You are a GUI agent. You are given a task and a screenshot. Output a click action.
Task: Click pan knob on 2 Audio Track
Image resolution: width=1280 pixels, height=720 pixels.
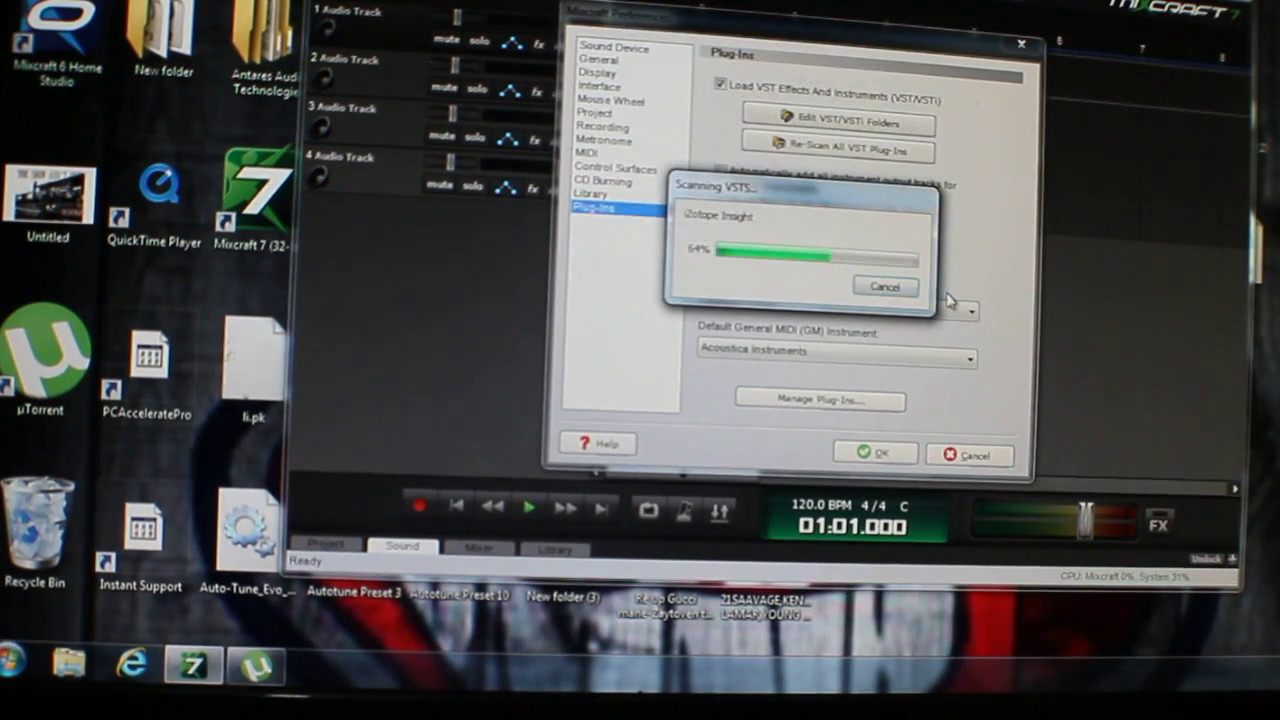click(323, 78)
